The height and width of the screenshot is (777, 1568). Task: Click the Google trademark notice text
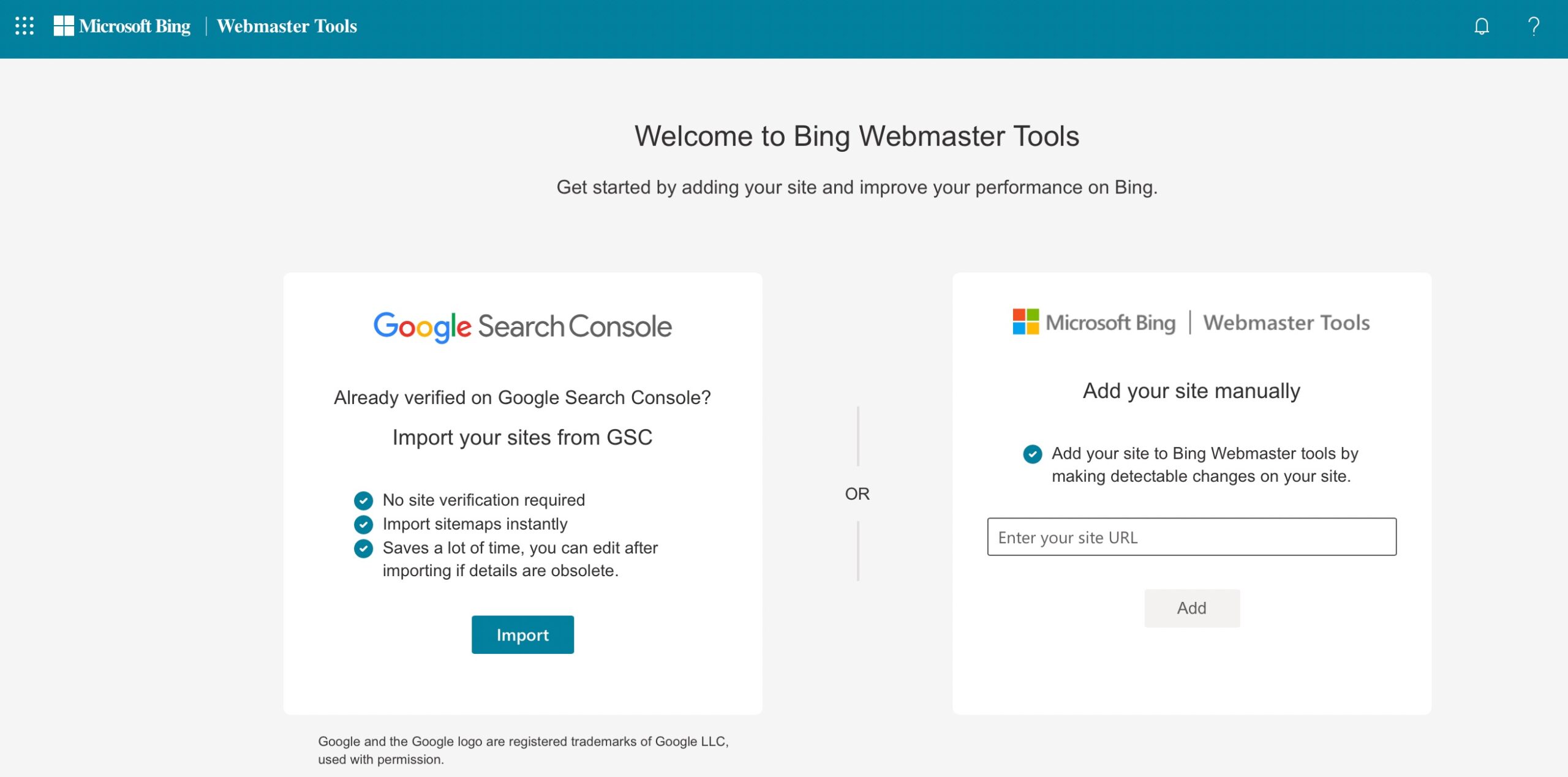tap(522, 750)
